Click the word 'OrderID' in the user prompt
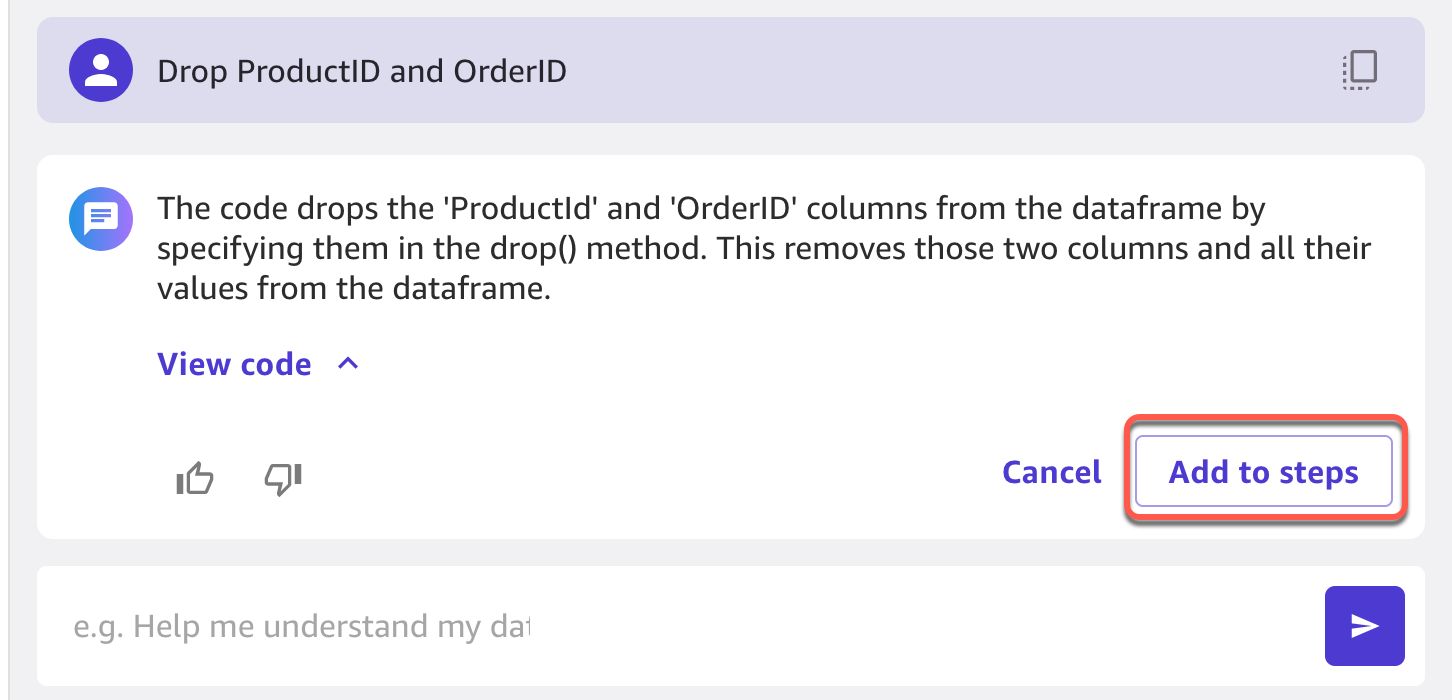 [x=510, y=71]
